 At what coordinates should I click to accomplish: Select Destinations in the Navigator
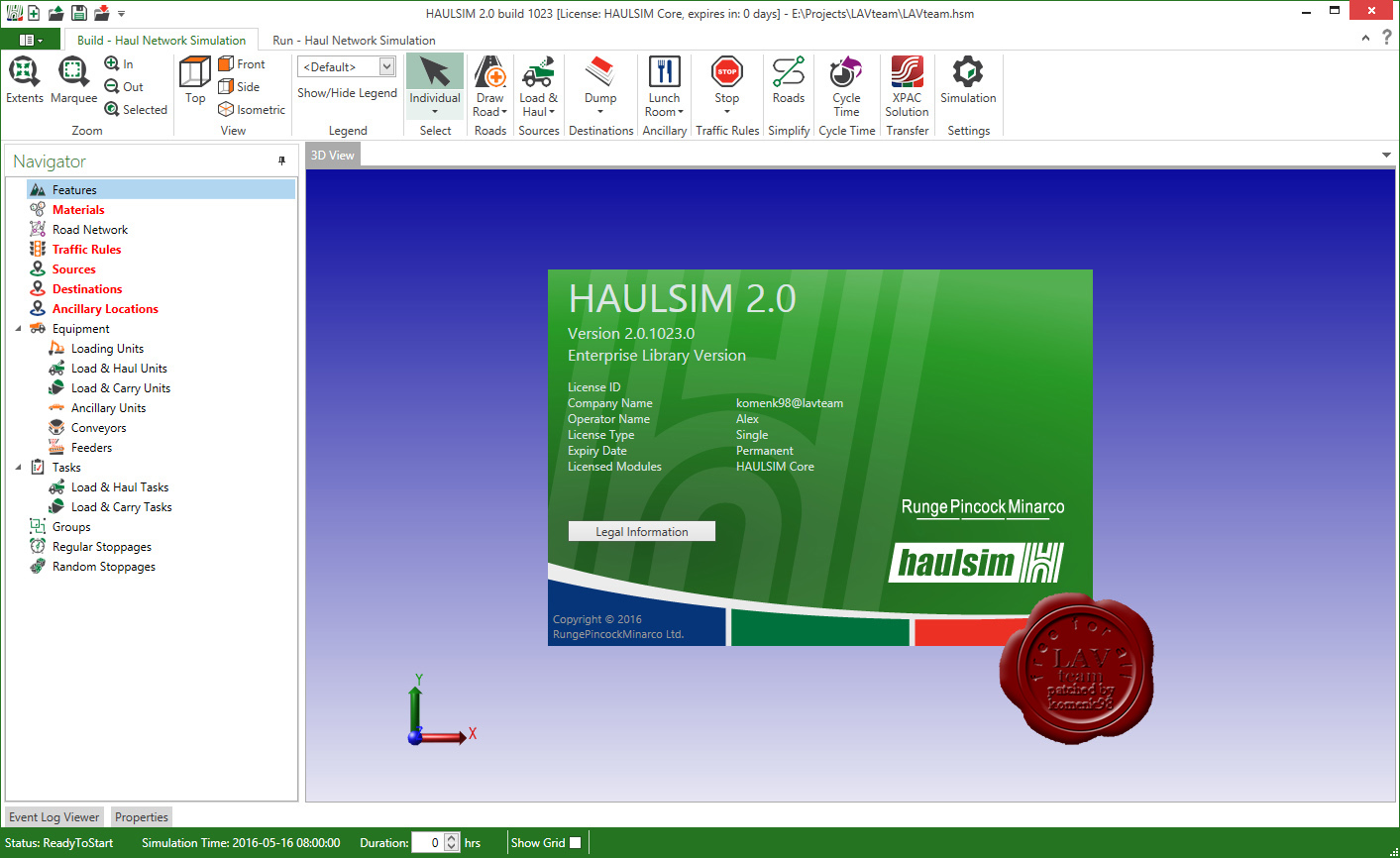pyautogui.click(x=87, y=288)
